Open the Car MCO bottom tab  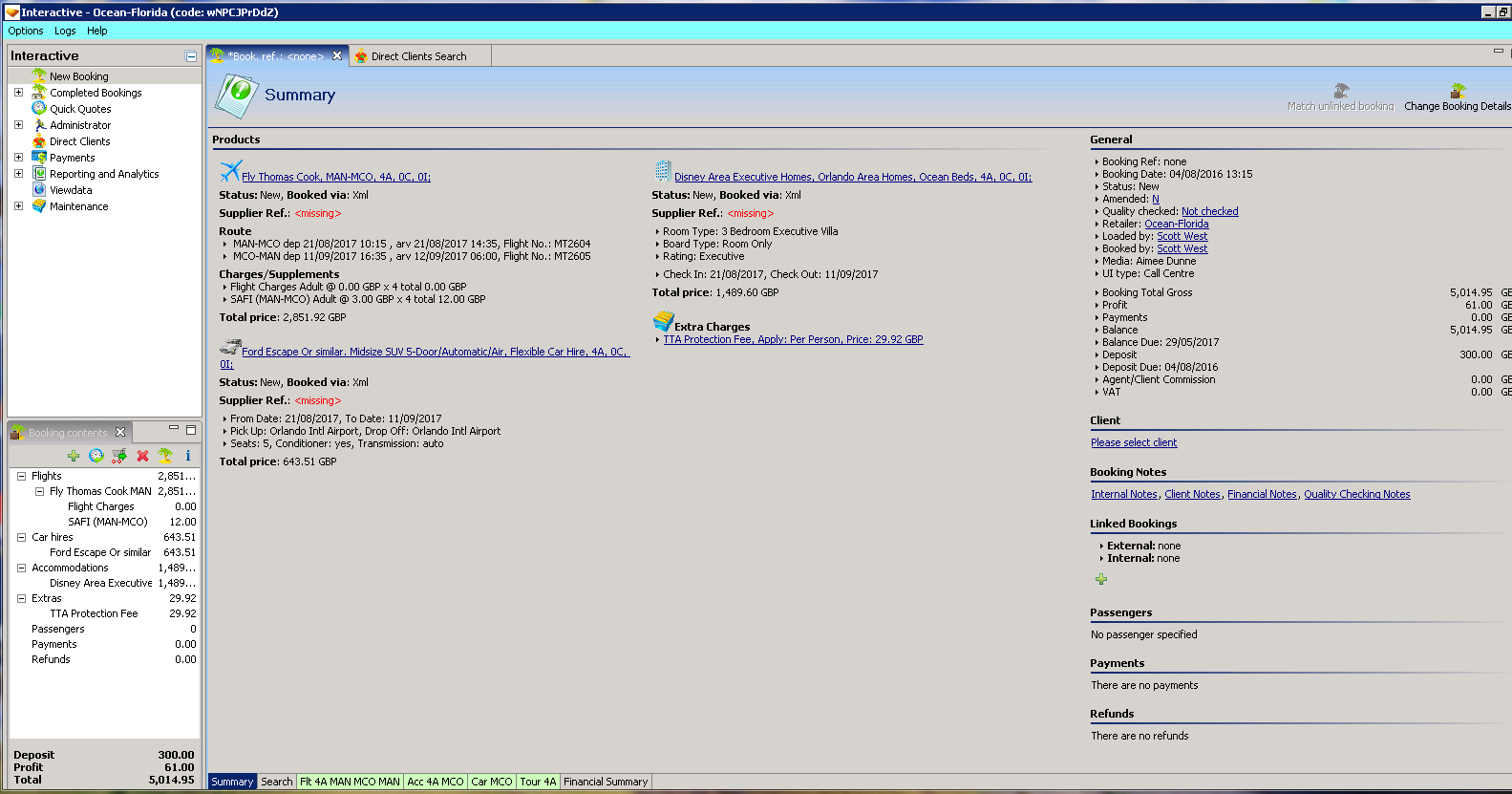[x=492, y=782]
